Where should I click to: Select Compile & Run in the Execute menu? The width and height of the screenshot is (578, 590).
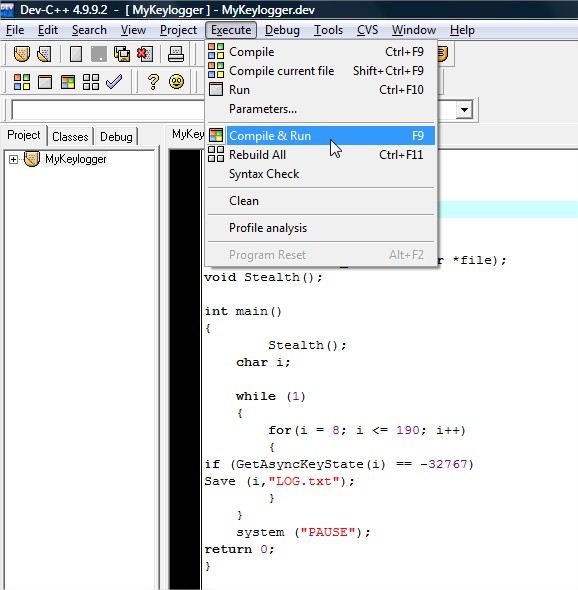[321, 135]
